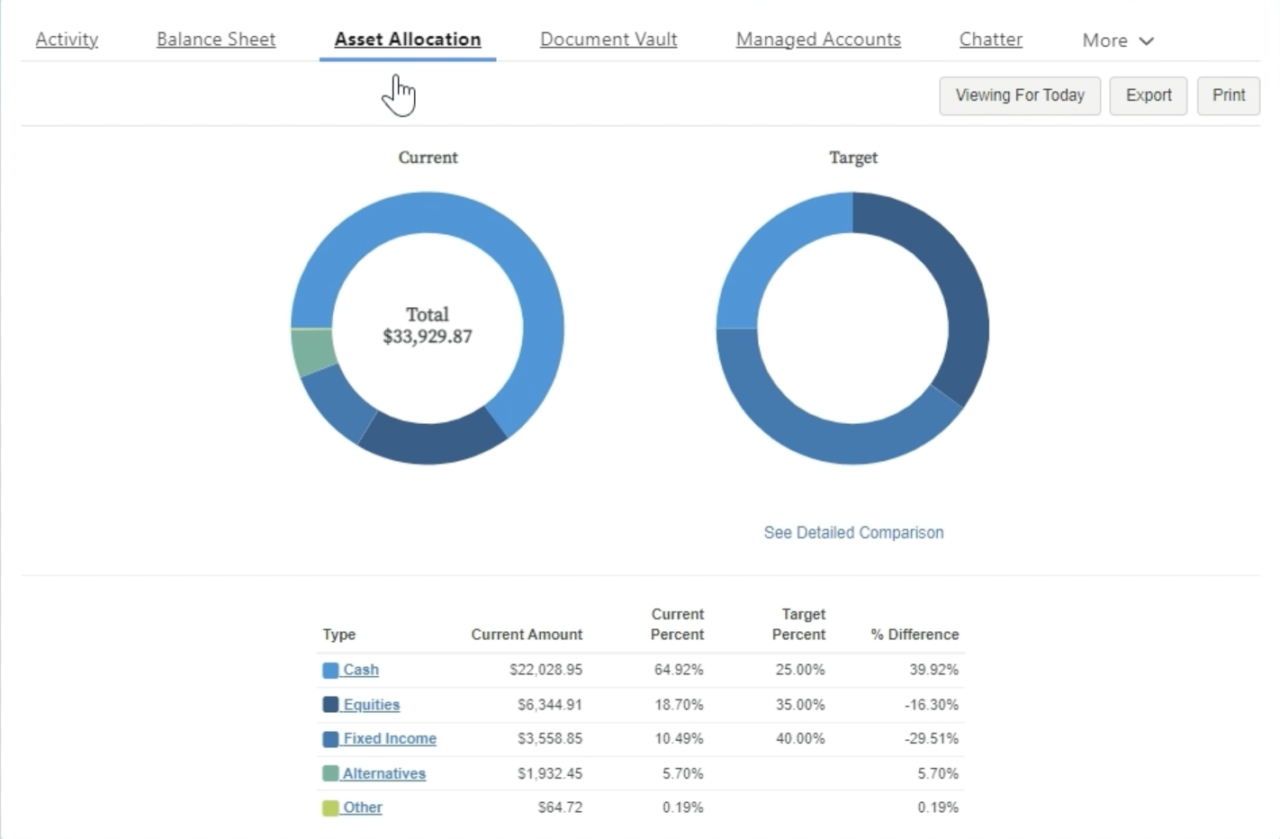Export the asset allocation data
This screenshot has width=1280, height=839.
coord(1148,95)
